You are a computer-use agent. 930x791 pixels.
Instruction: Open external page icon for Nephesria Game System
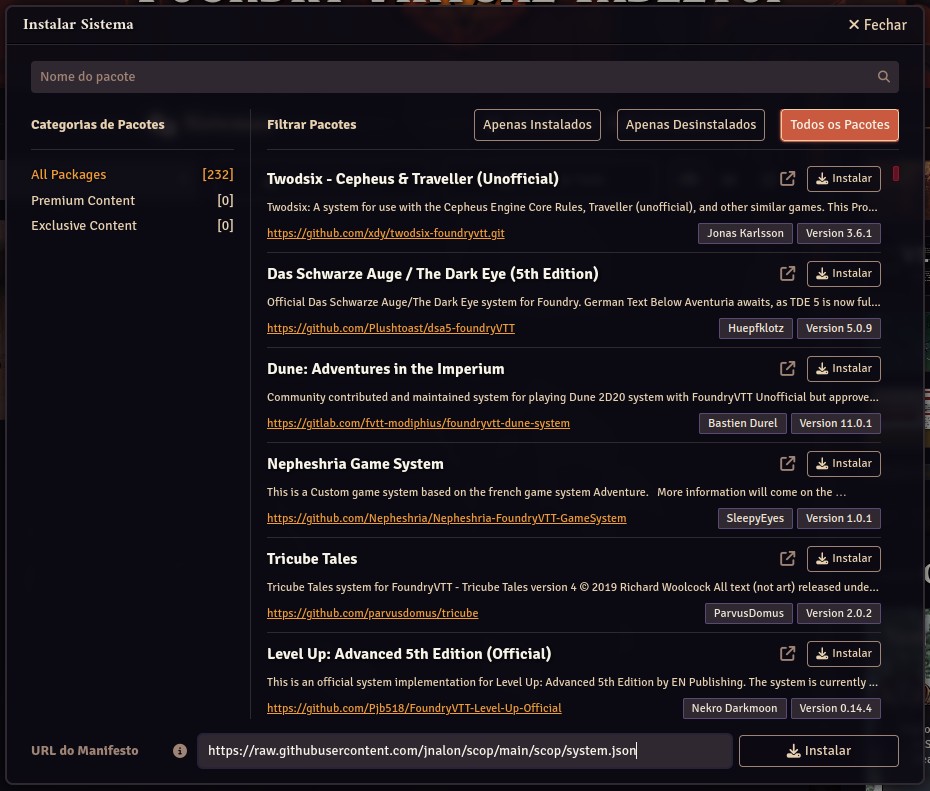click(x=787, y=464)
